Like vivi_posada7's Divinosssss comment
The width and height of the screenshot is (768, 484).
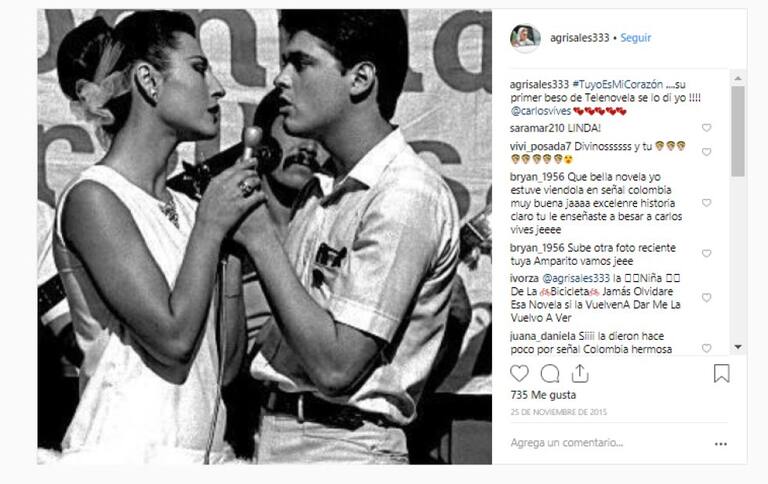pyautogui.click(x=706, y=152)
